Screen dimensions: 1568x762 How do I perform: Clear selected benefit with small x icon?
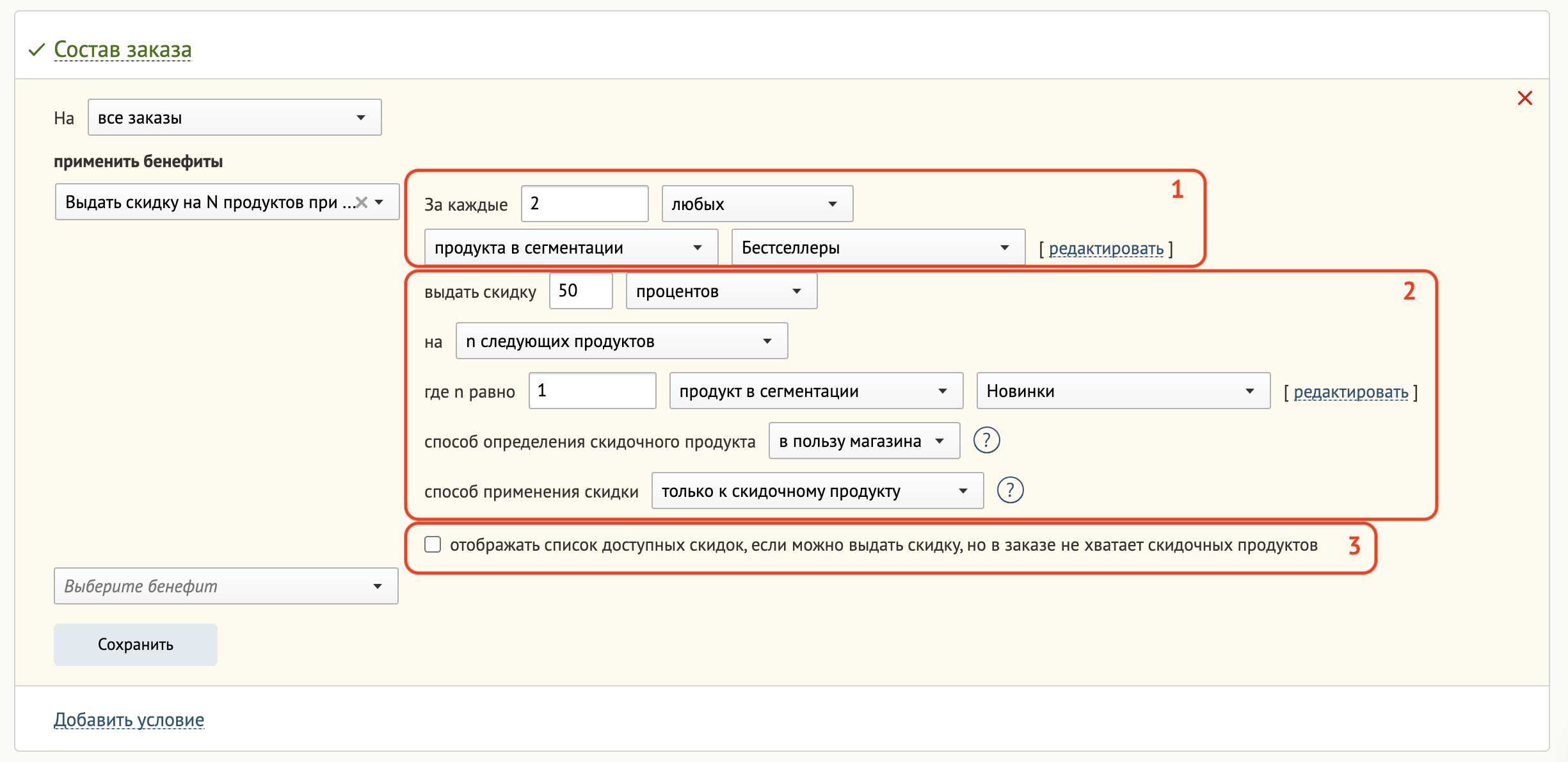click(x=362, y=202)
